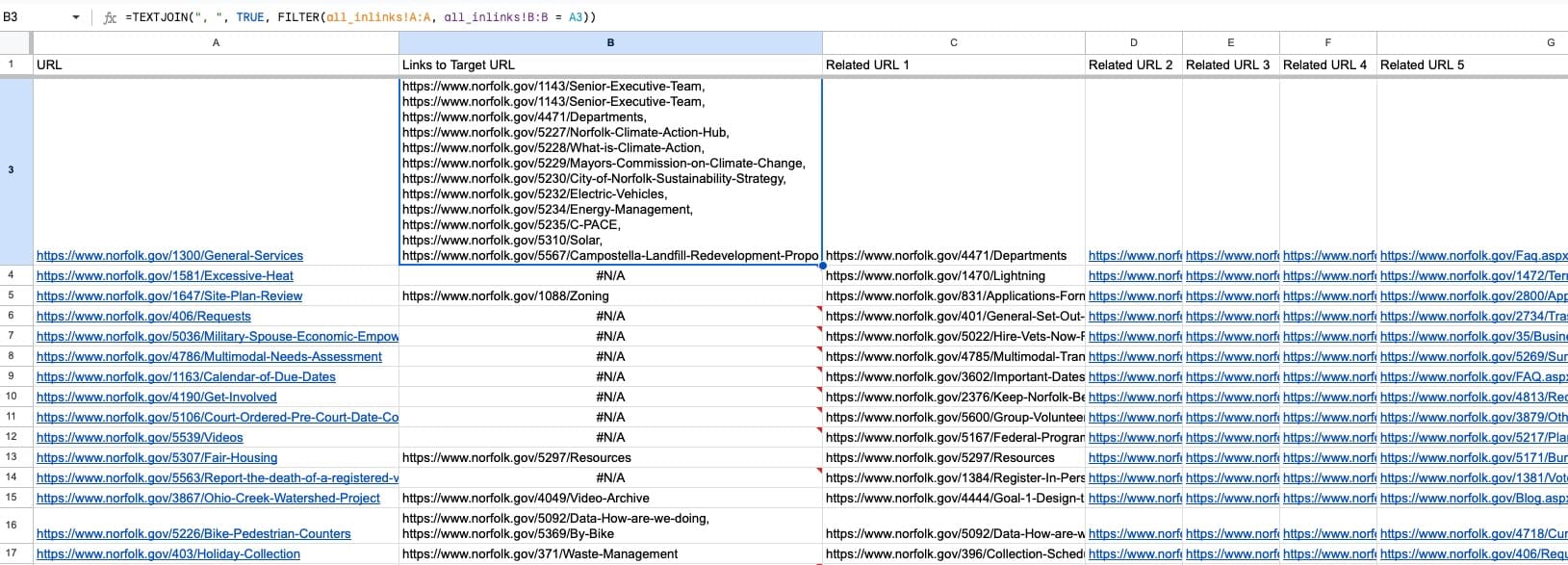Open the 1163/Calendar-of-Due-Dates link
Screen dimensions: 1568x565
(186, 377)
